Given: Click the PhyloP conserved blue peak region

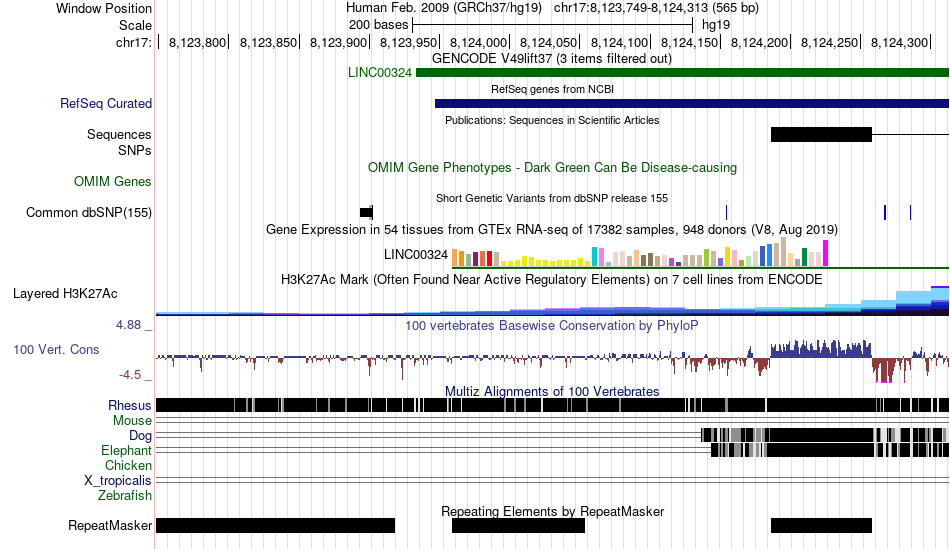Looking at the screenshot, I should pyautogui.click(x=821, y=349).
